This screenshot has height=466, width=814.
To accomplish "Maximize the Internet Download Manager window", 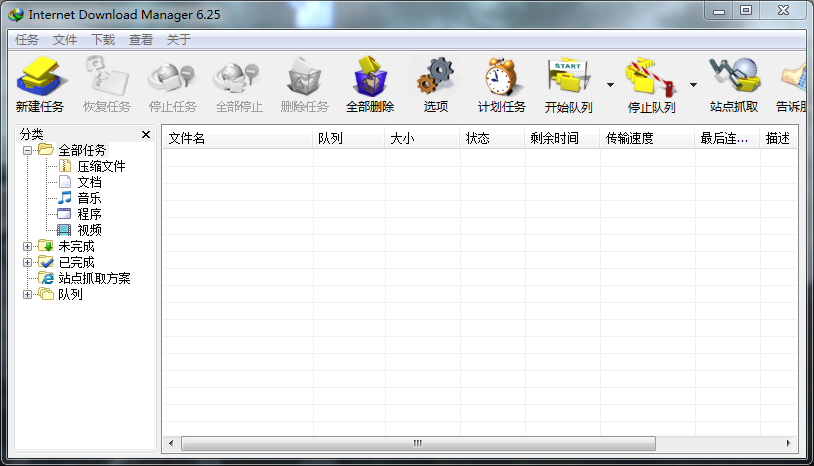I will (746, 11).
